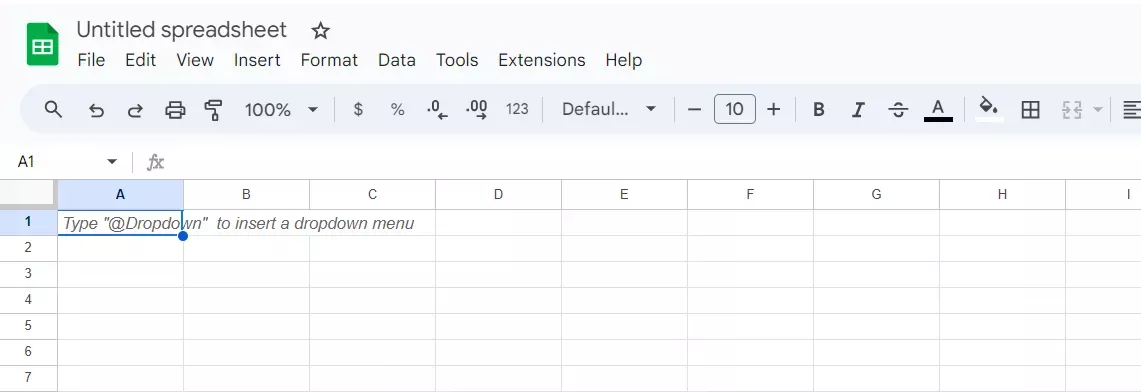Open the fill color paint bucket
The height and width of the screenshot is (392, 1141).
[988, 108]
